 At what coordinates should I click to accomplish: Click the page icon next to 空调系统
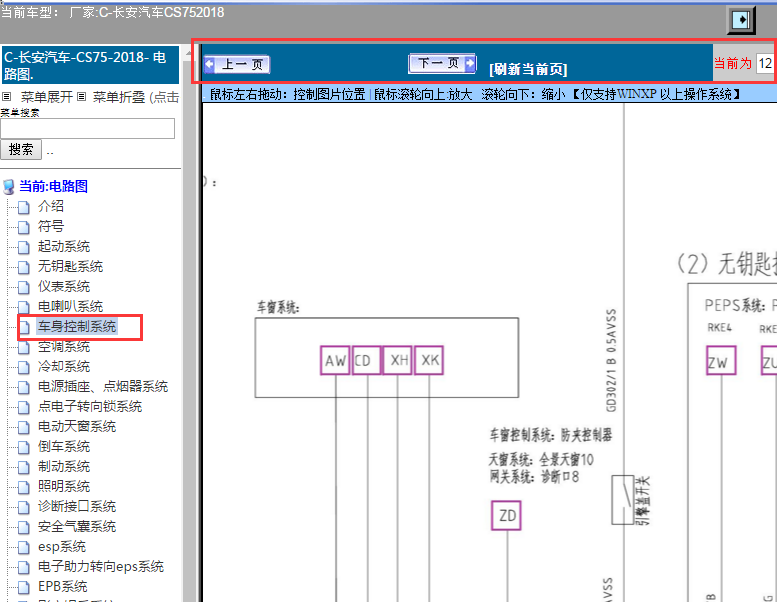[x=24, y=347]
